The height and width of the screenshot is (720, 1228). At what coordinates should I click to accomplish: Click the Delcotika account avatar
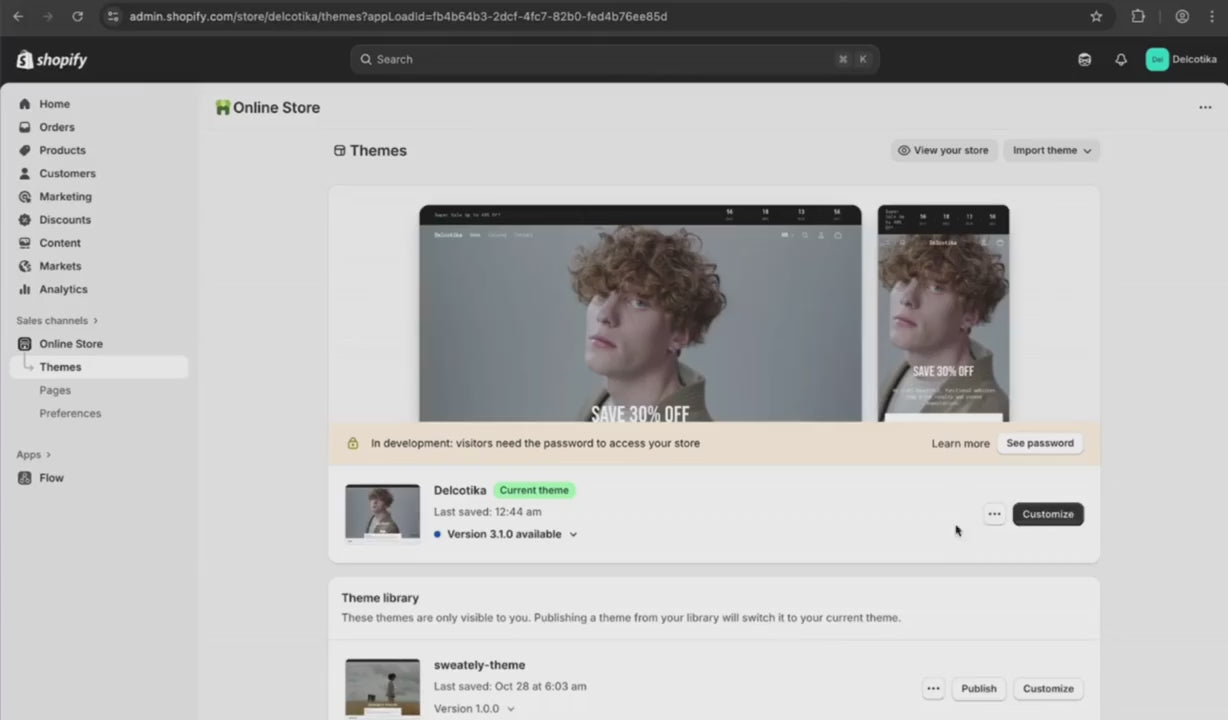(x=1157, y=60)
